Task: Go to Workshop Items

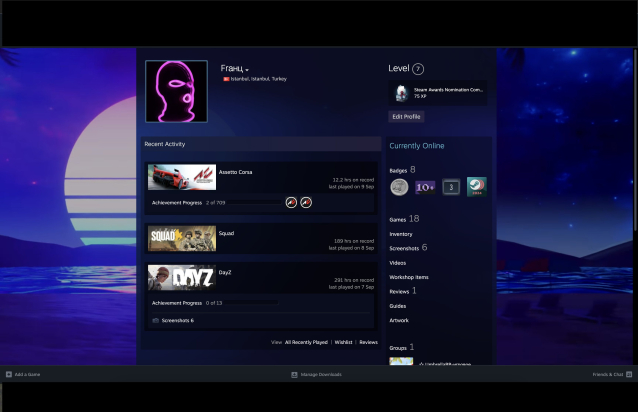Action: coord(409,277)
